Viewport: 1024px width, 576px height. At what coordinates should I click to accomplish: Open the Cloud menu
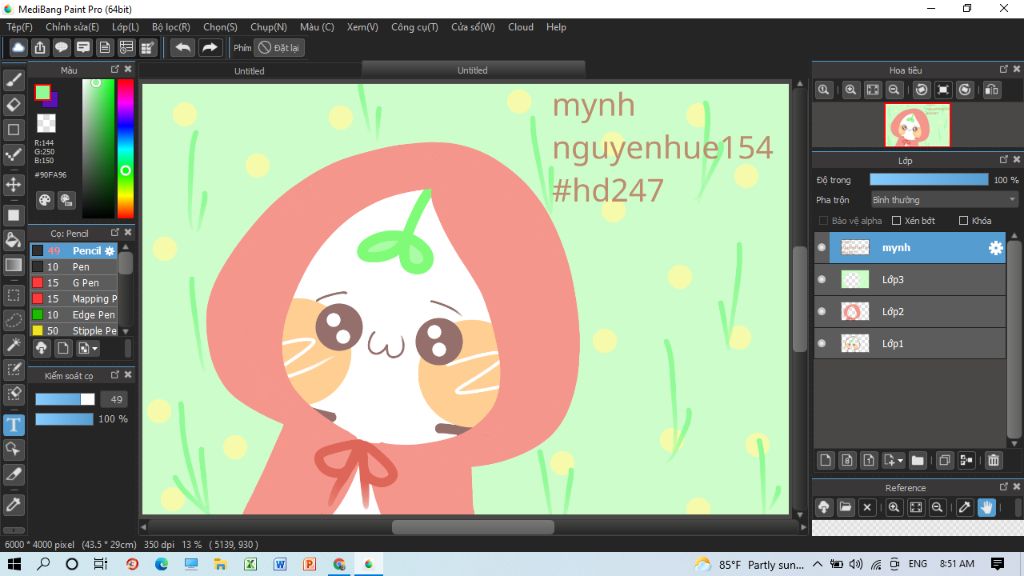pos(520,27)
